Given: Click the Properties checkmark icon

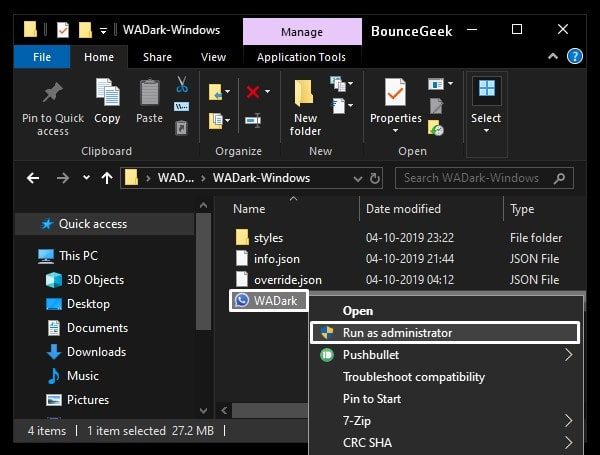Looking at the screenshot, I should tap(395, 92).
